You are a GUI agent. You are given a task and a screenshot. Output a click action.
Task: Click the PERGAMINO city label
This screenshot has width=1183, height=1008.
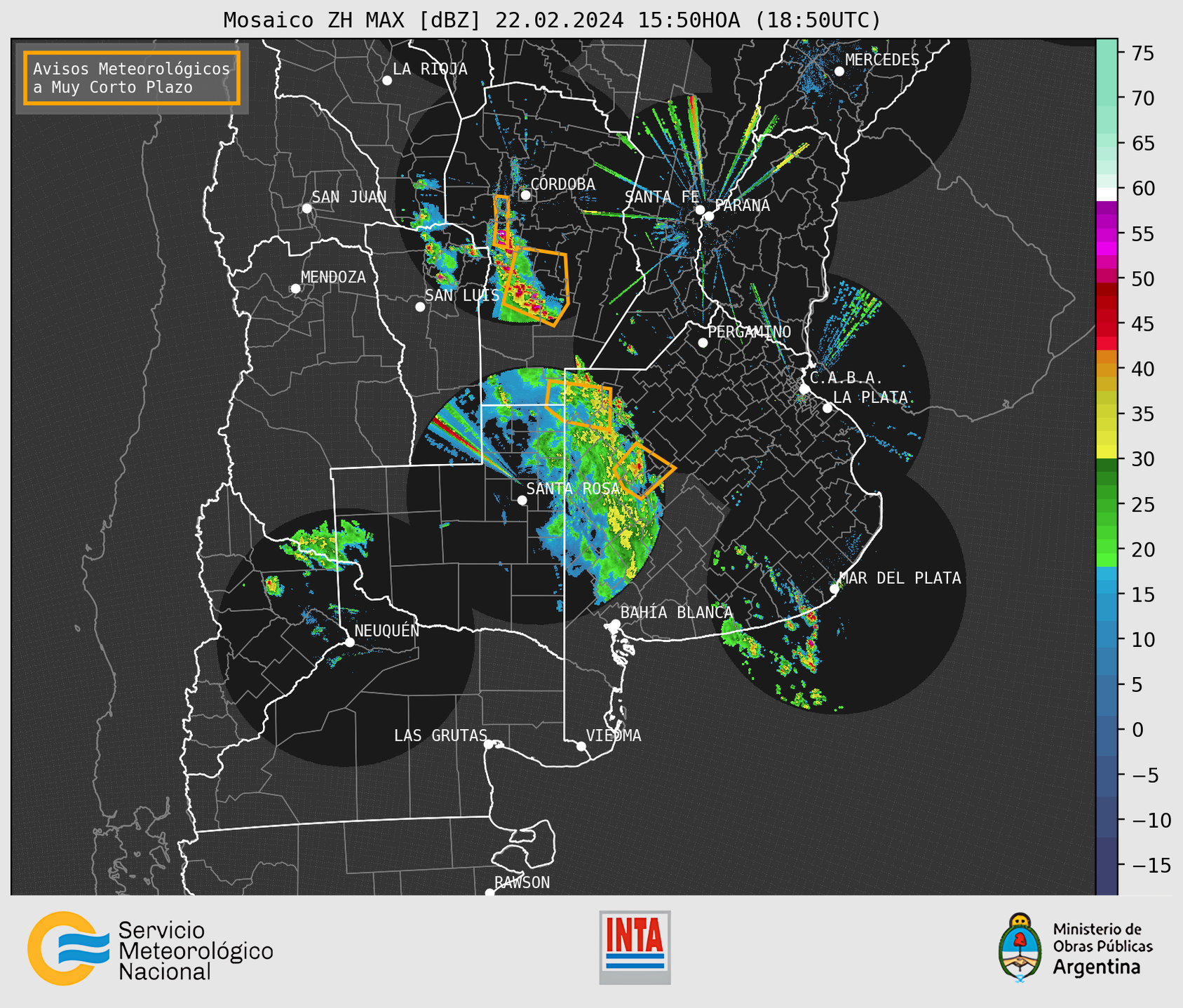point(750,332)
